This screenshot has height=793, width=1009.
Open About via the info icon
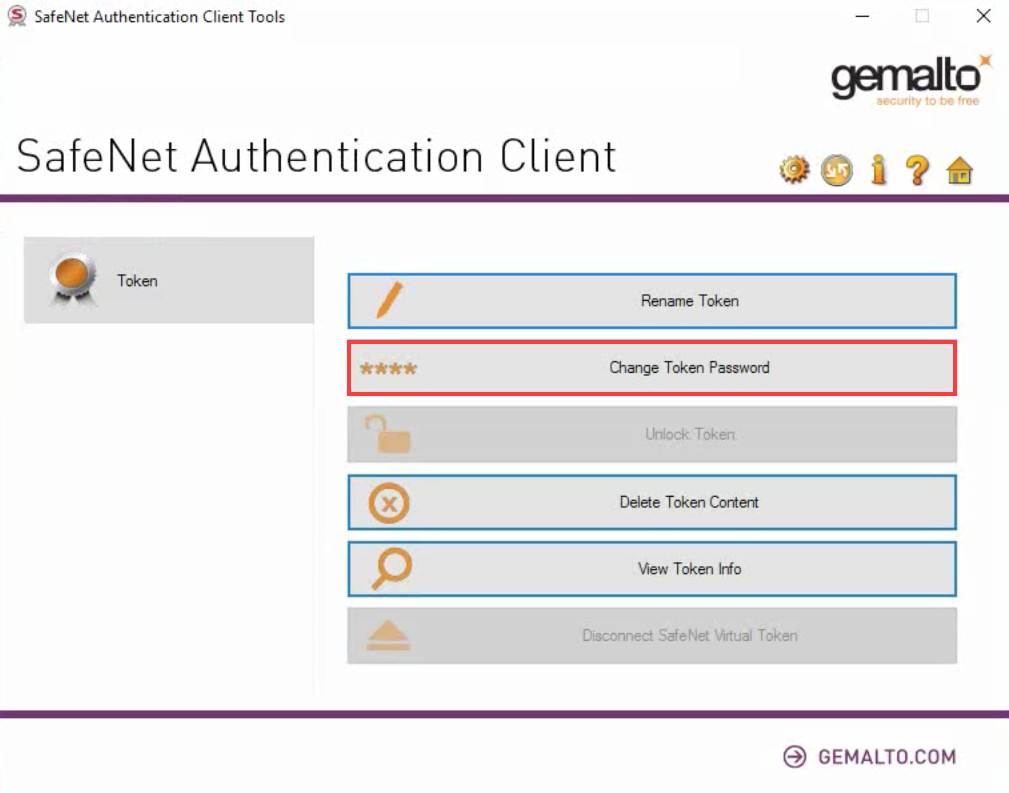click(878, 171)
